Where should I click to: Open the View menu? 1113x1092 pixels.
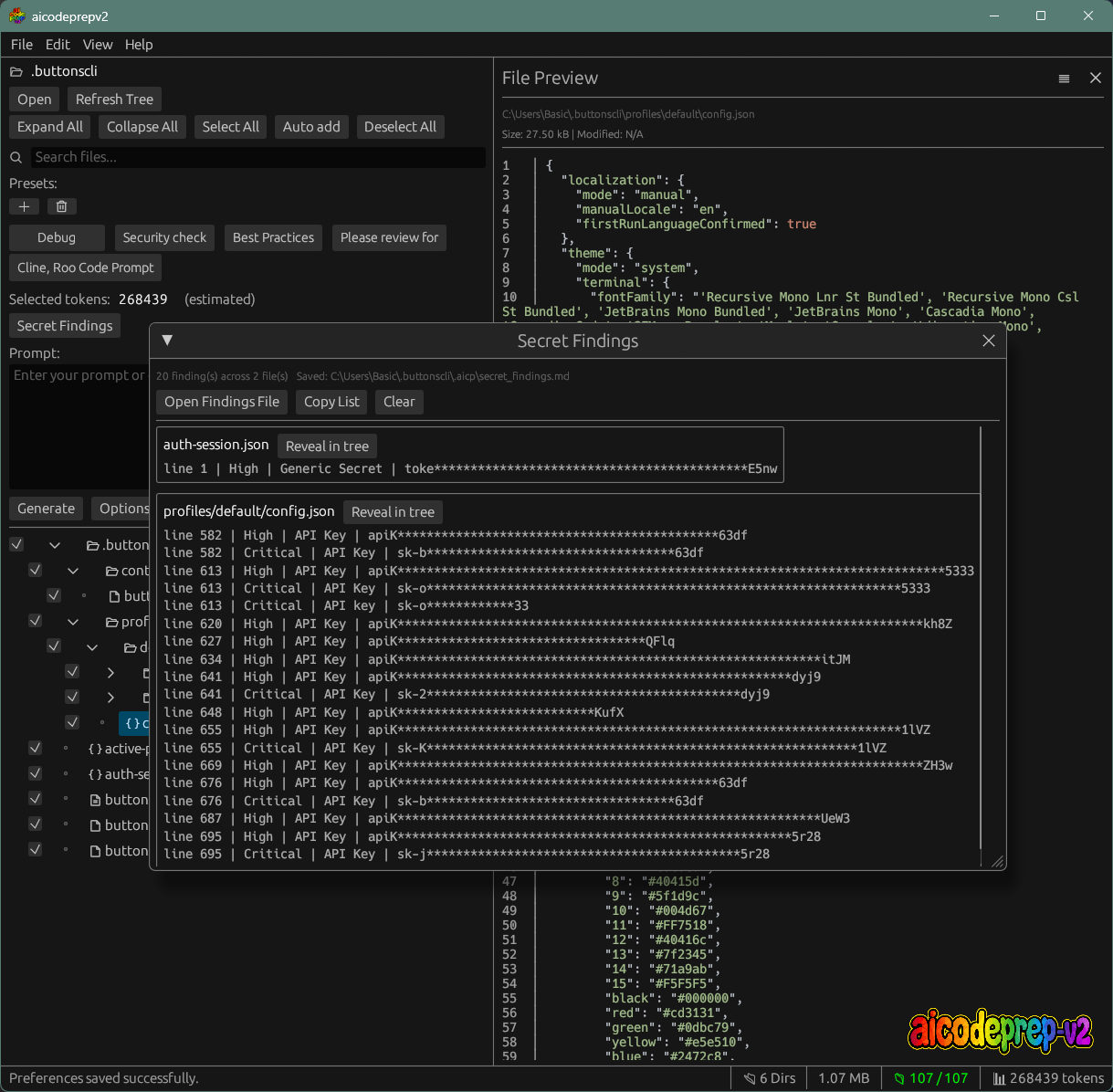[x=98, y=45]
